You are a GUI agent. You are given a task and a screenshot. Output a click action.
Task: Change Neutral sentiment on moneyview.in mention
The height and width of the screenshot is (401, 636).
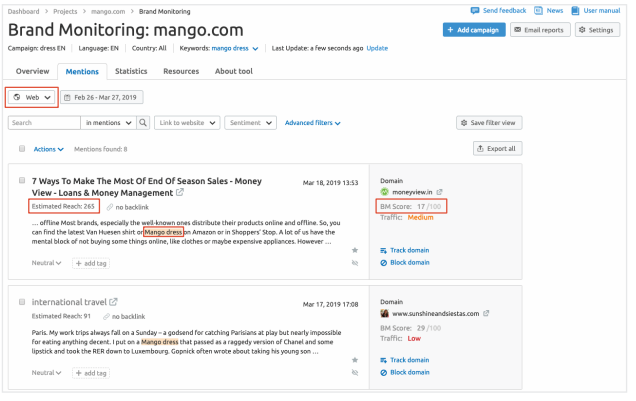coord(47,263)
